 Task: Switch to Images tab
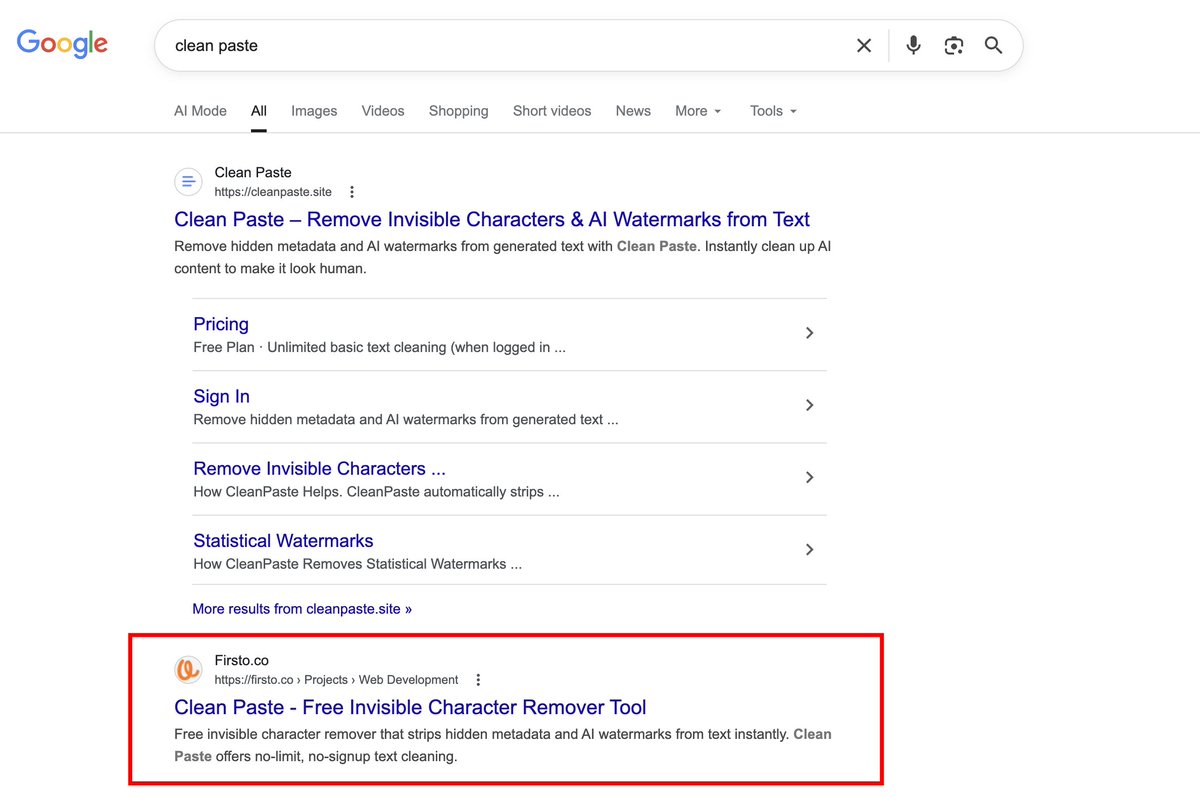pos(314,111)
